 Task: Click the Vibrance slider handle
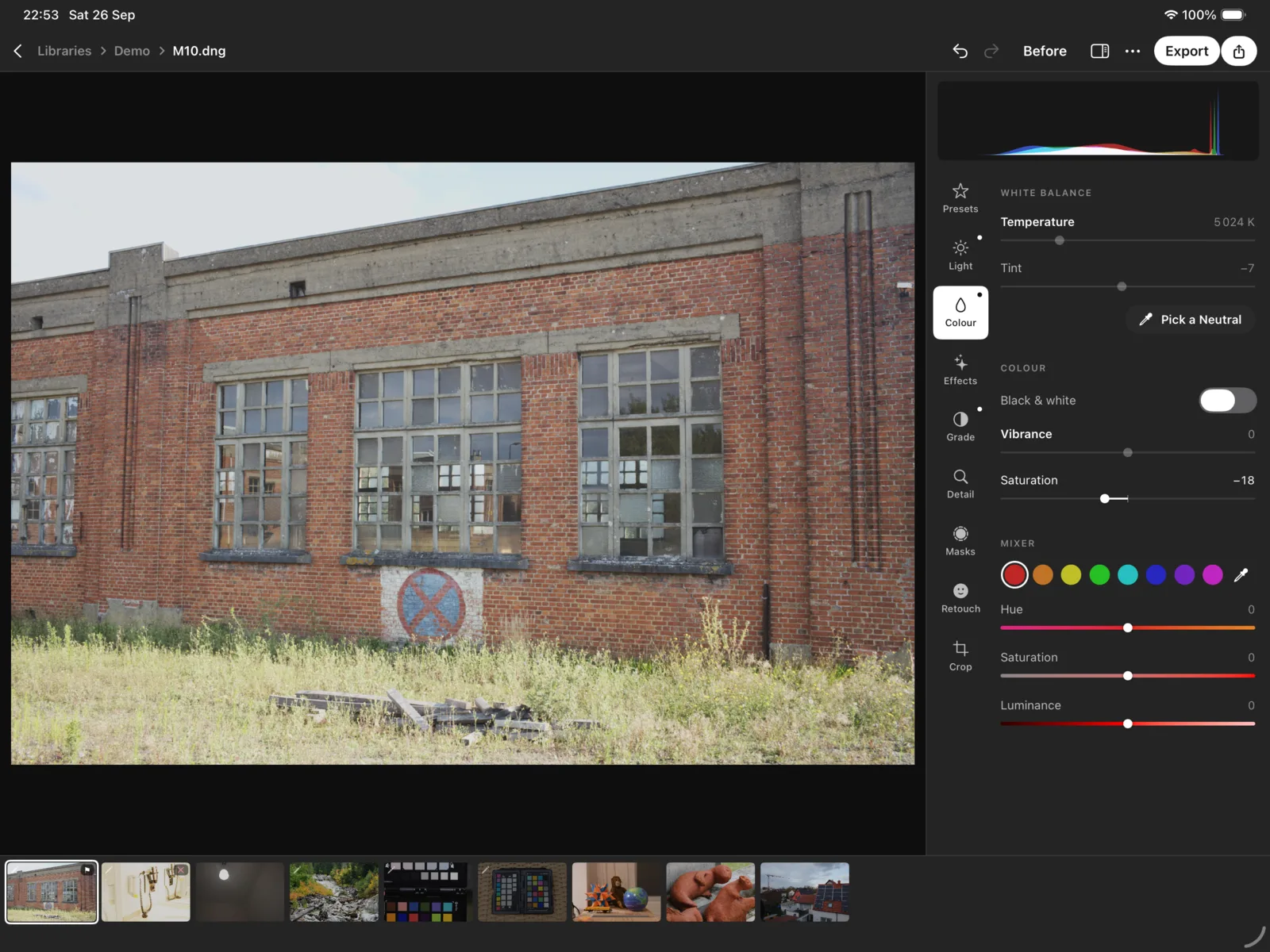point(1128,453)
